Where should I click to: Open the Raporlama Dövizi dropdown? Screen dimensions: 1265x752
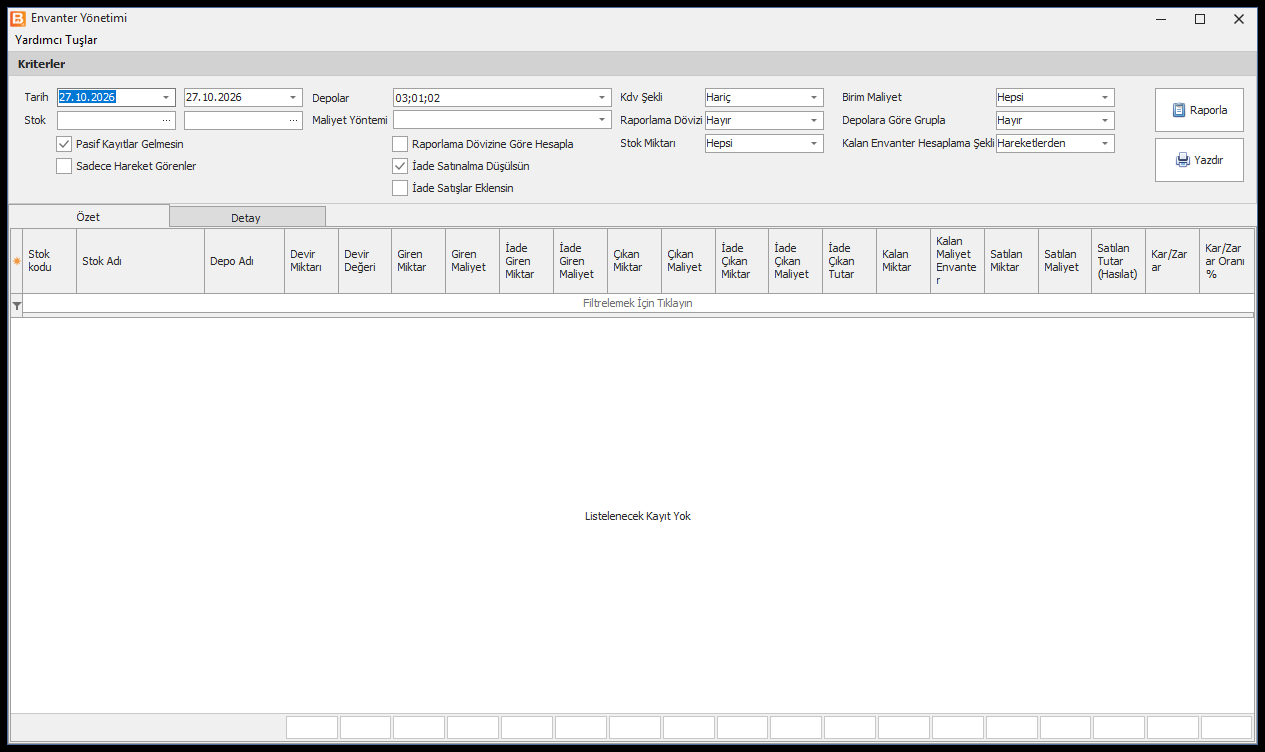(814, 120)
